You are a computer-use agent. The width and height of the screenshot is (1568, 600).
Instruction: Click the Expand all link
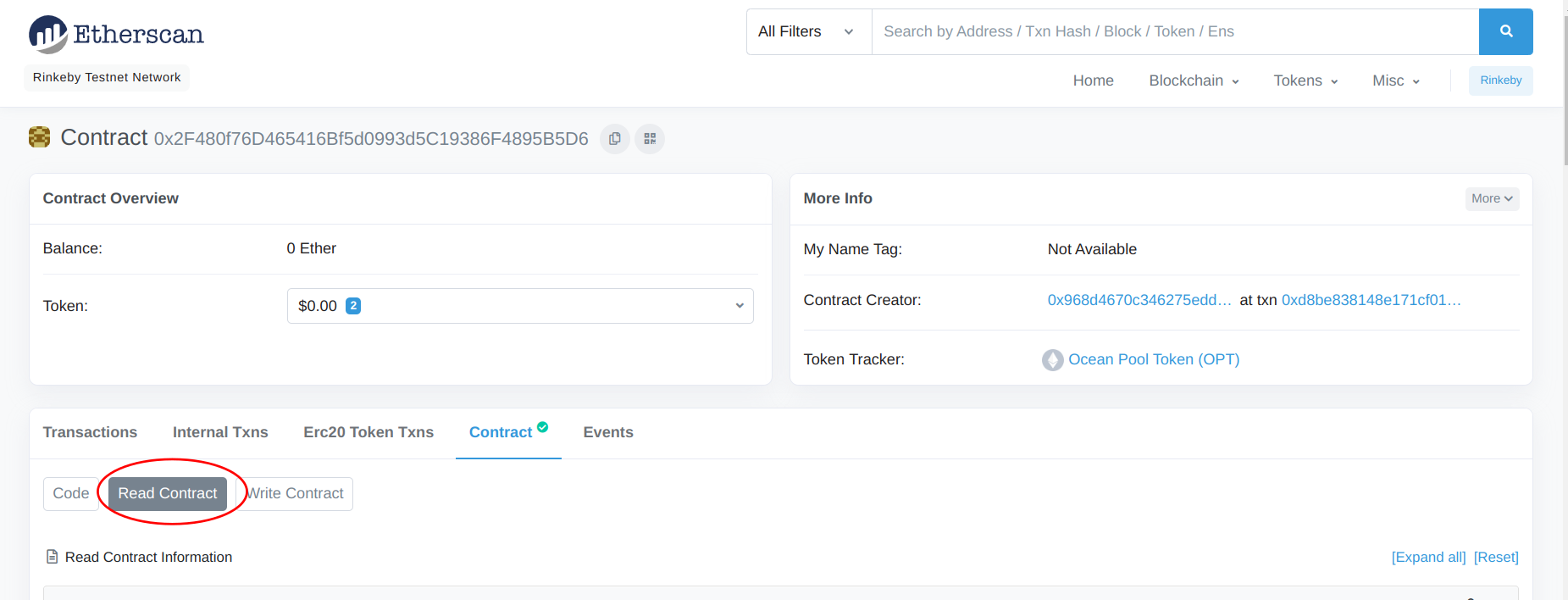point(1428,557)
